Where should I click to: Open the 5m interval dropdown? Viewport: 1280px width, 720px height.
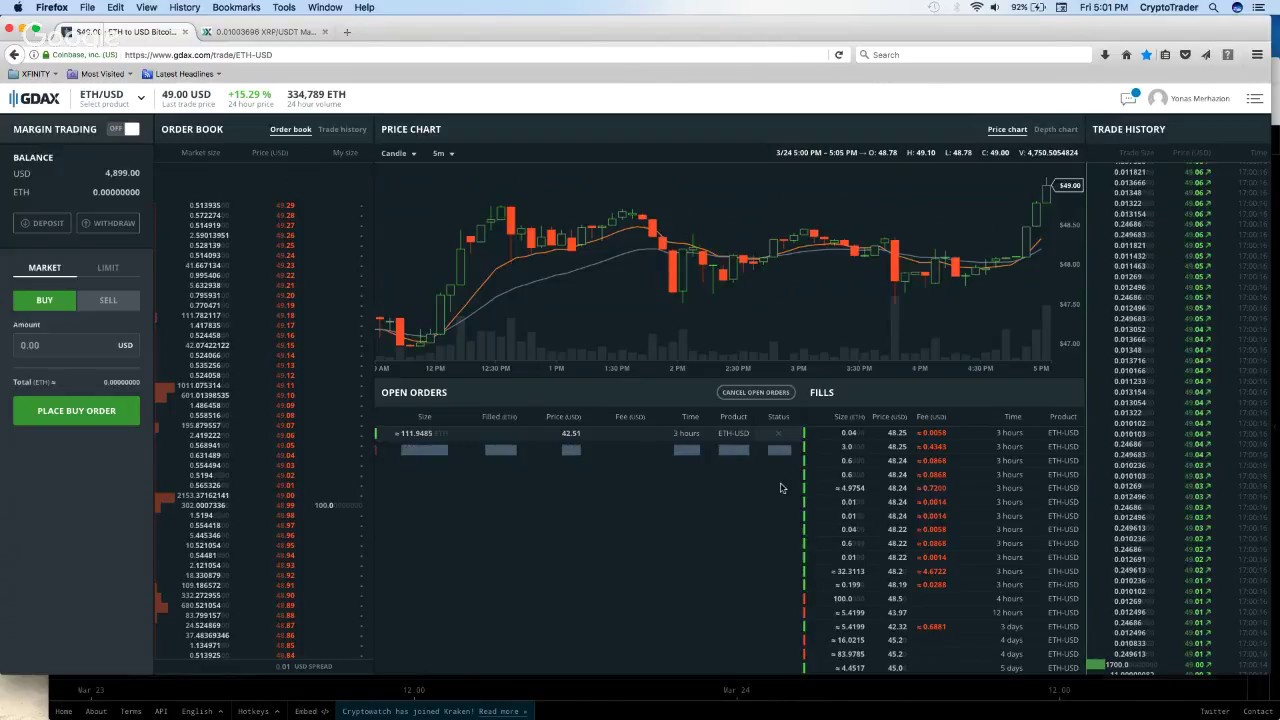click(443, 153)
